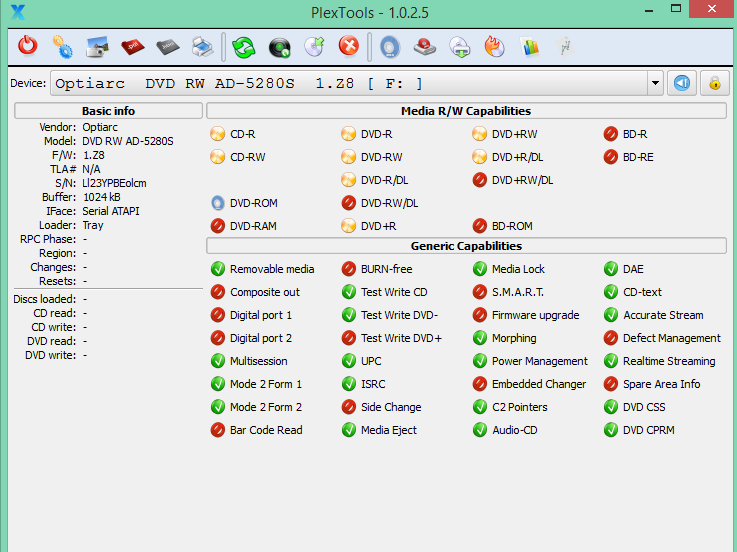
Task: Click the Digital port 1 label
Action: click(261, 315)
